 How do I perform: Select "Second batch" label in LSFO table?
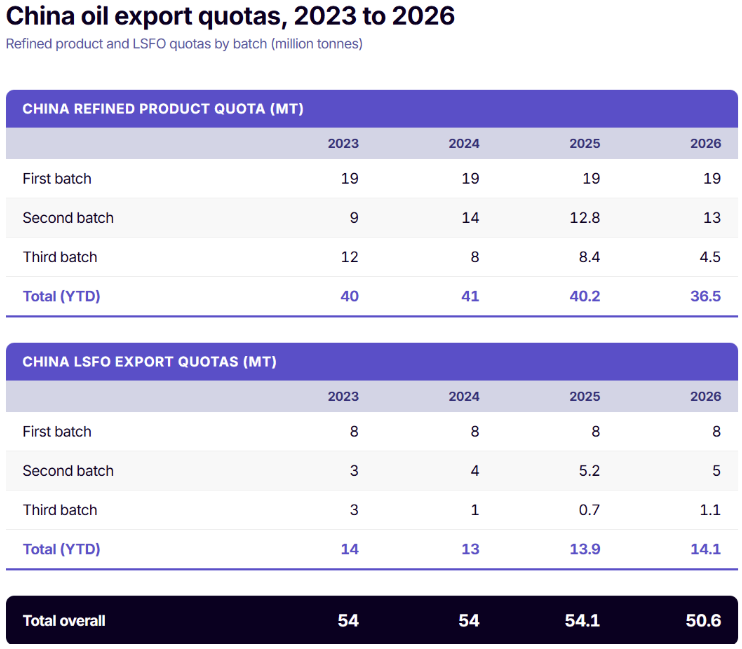click(68, 471)
